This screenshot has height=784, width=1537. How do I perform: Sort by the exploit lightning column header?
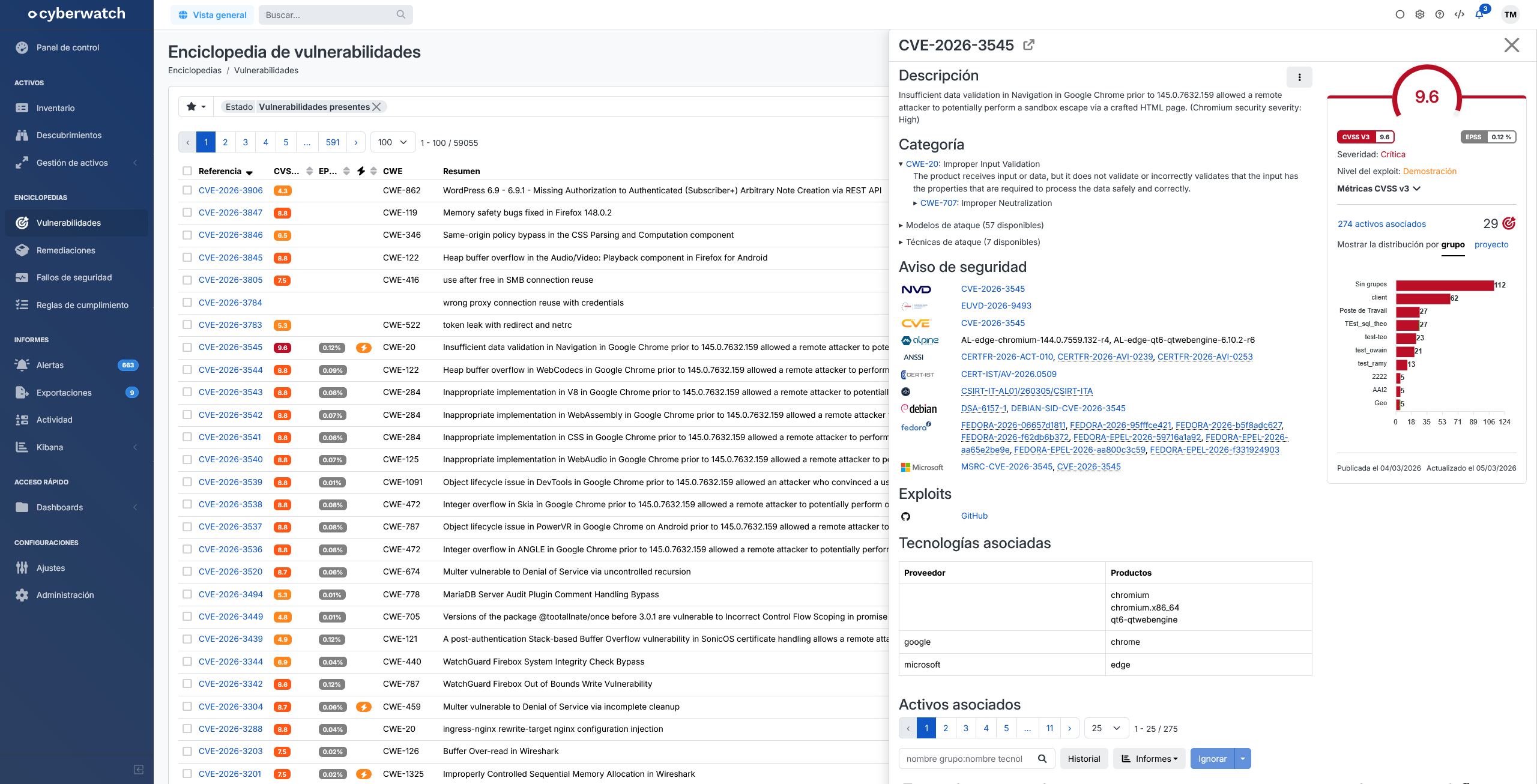tap(367, 171)
